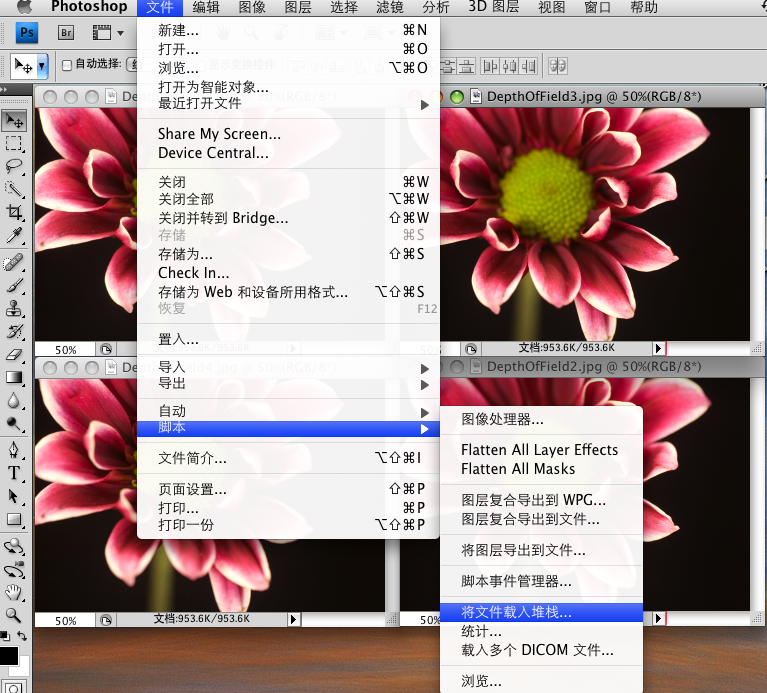Select the Eyedropper tool
The image size is (767, 693).
click(x=14, y=235)
